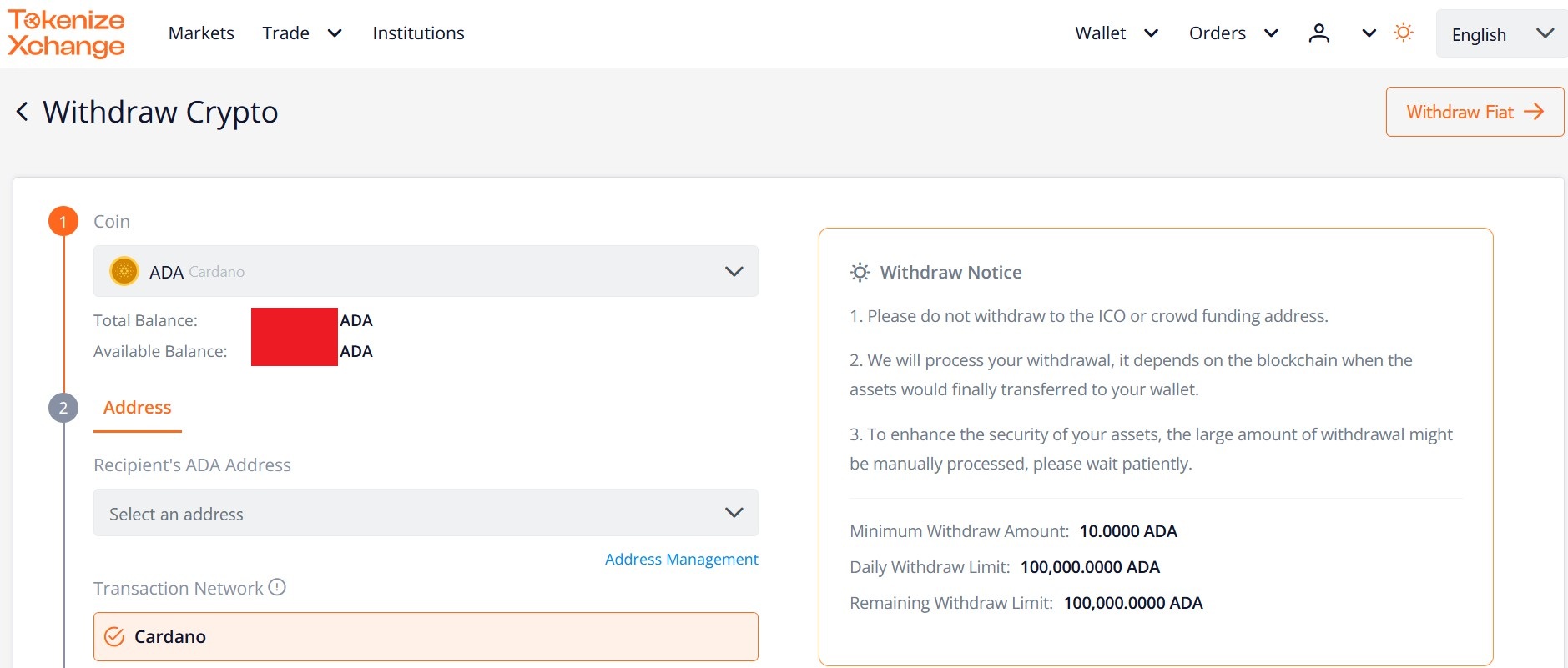Open the Tokenize Xchange logo home link

[x=66, y=33]
